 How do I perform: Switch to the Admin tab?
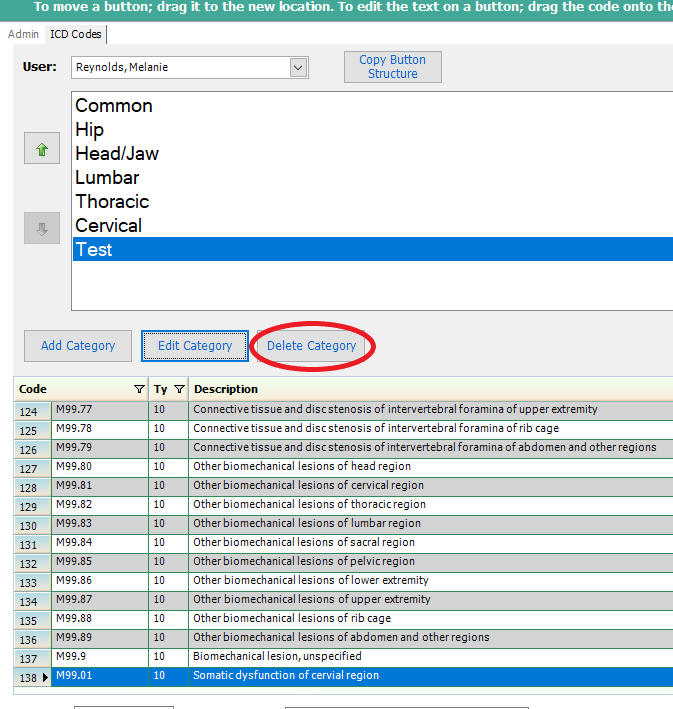[x=23, y=34]
